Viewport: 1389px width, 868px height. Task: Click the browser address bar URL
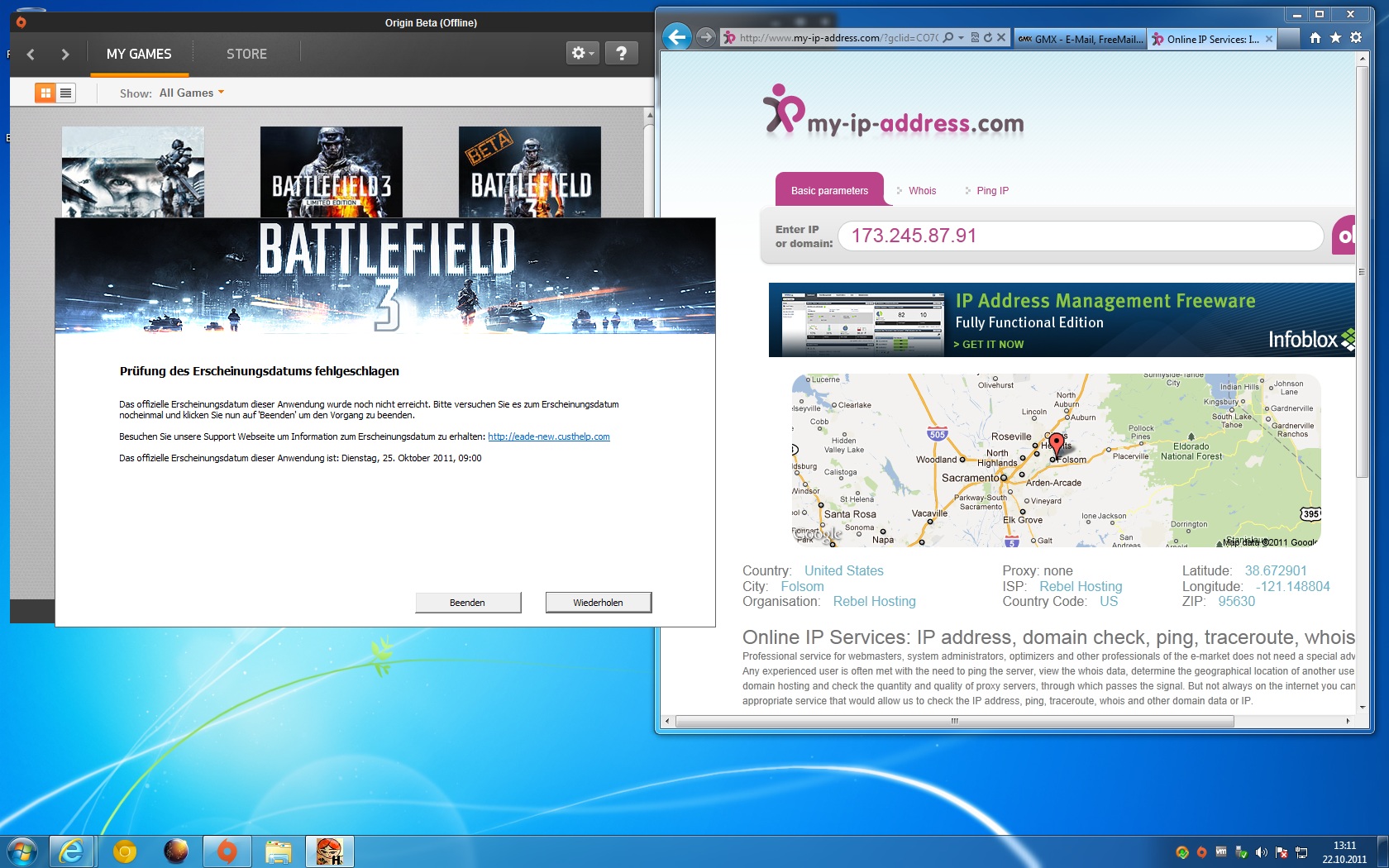tap(838, 37)
